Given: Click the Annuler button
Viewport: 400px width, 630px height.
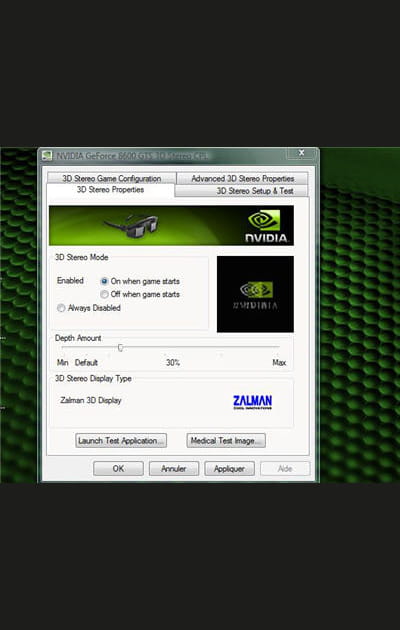Looking at the screenshot, I should pos(174,468).
